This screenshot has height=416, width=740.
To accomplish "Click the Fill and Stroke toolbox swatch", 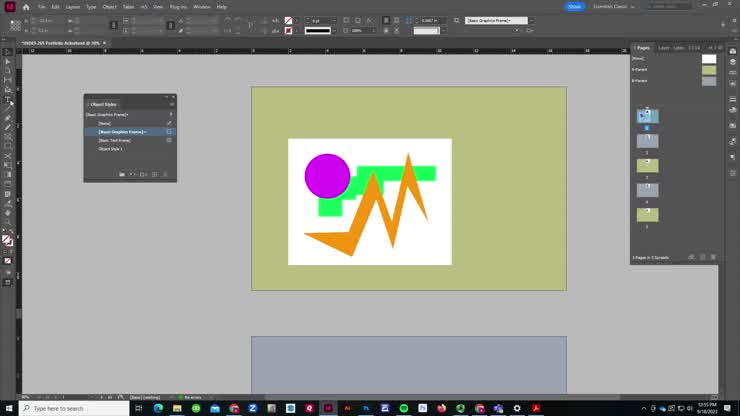I will pos(8,240).
